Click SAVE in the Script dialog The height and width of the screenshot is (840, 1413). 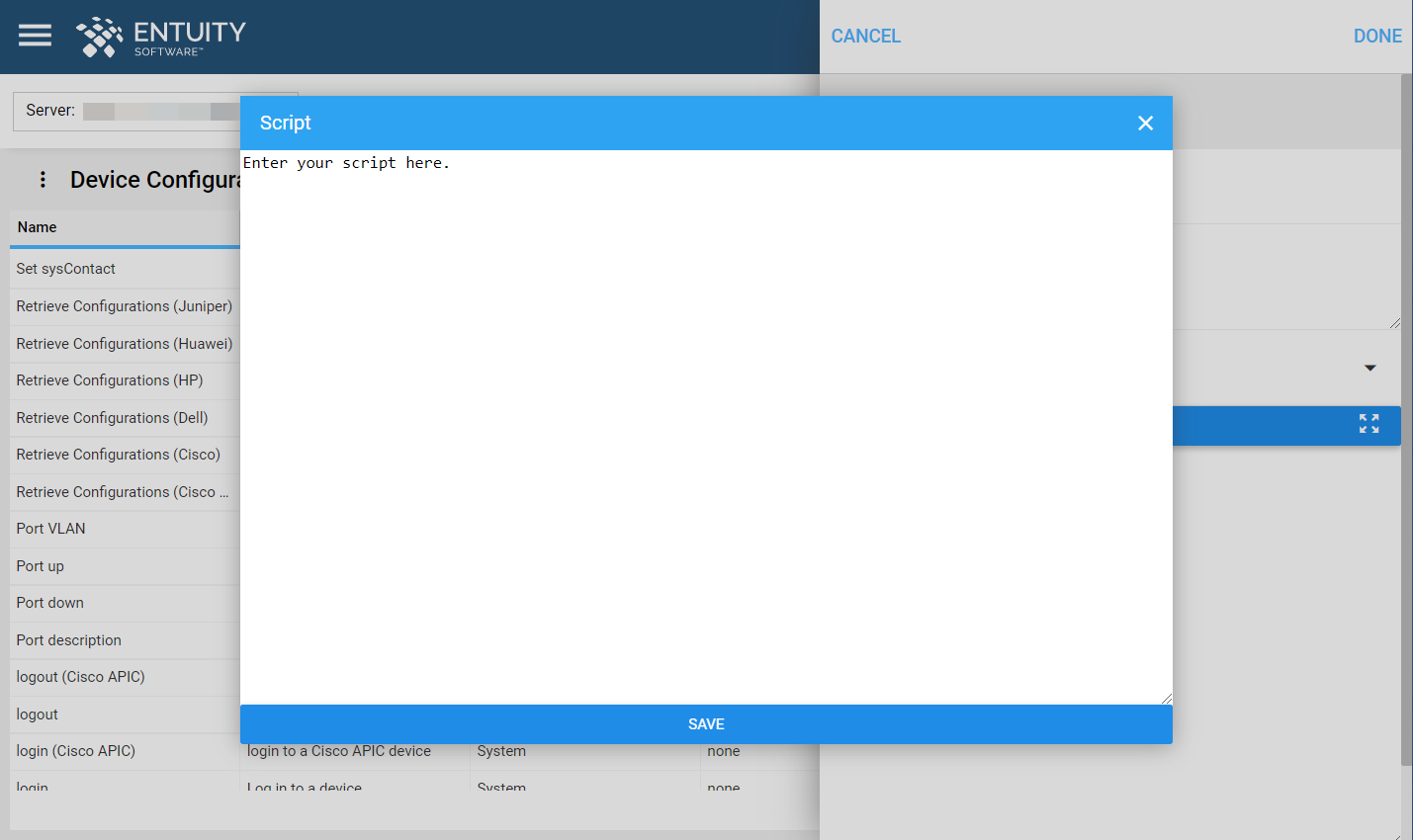pyautogui.click(x=706, y=724)
